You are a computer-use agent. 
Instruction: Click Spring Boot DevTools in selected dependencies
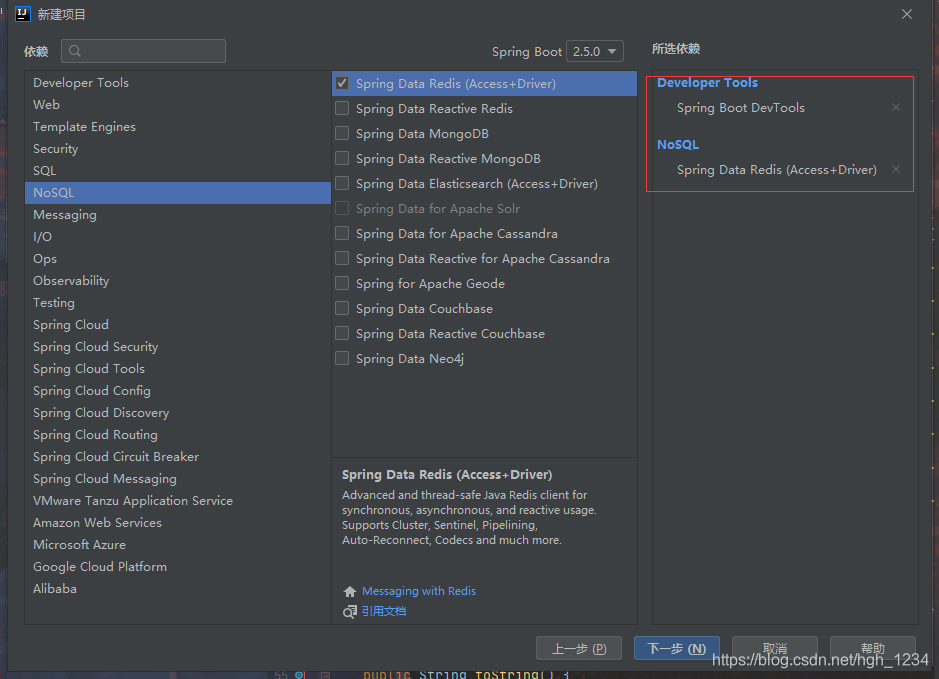(741, 108)
